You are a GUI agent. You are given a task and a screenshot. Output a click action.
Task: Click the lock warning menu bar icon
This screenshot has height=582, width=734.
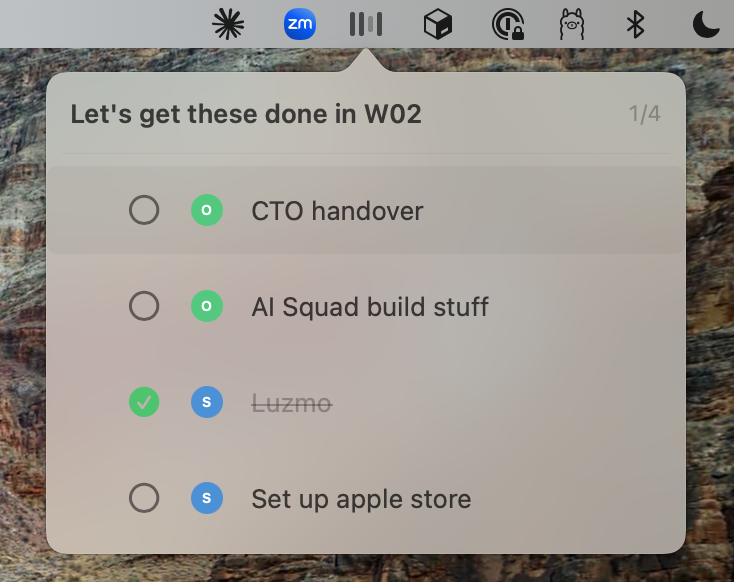coord(508,24)
